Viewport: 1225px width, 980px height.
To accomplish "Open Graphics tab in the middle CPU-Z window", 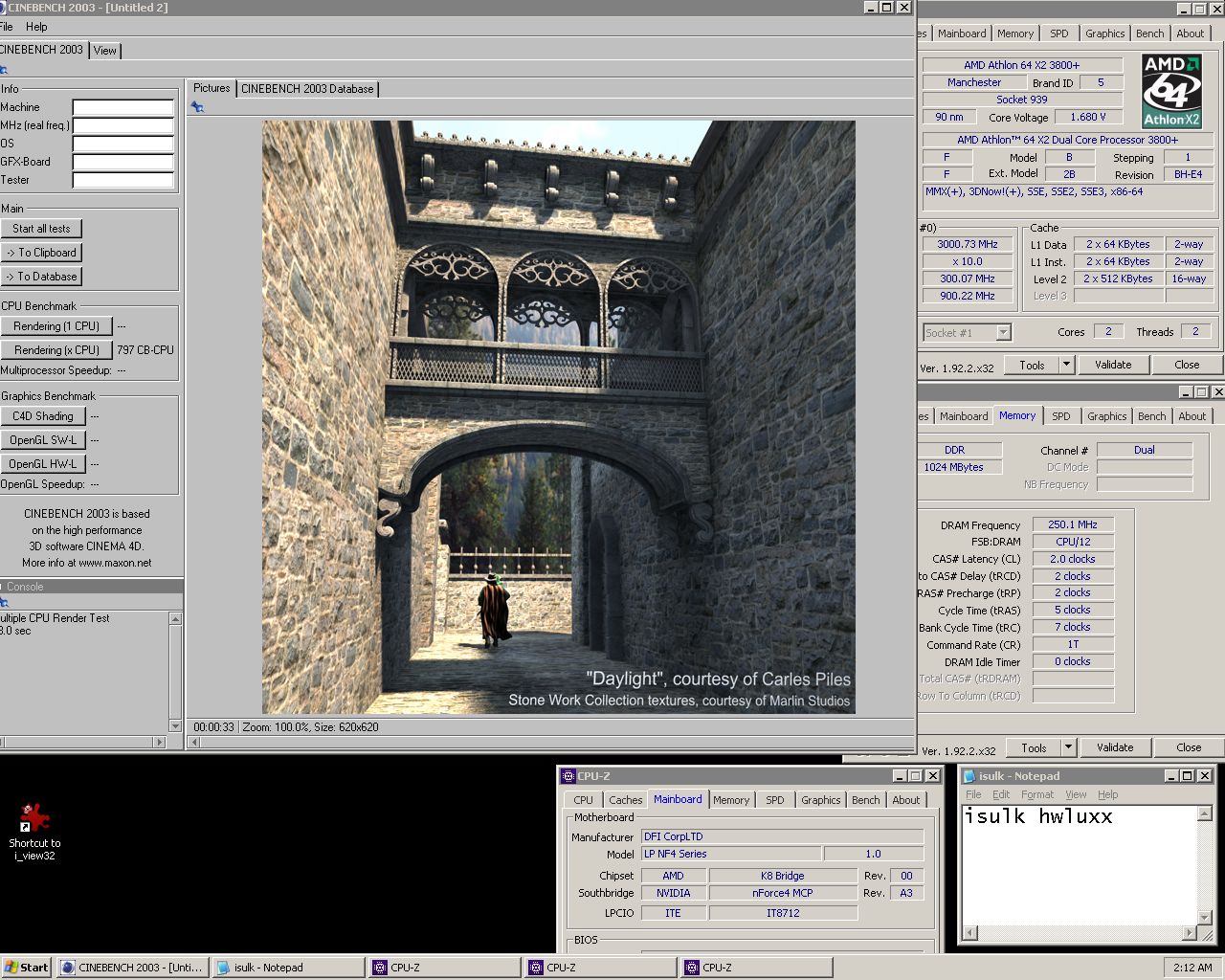I will pyautogui.click(x=1106, y=416).
